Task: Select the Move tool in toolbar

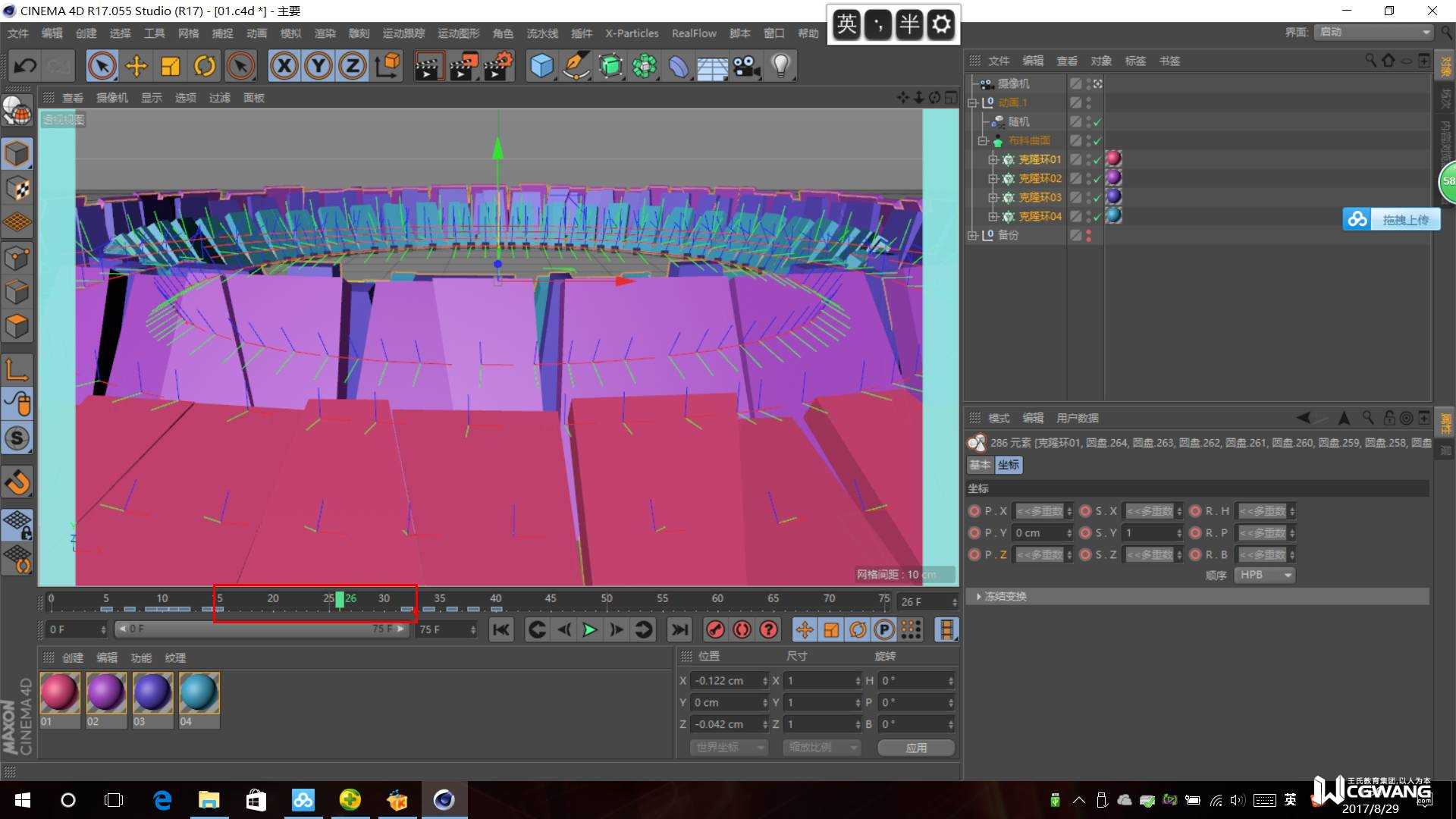Action: coord(136,66)
